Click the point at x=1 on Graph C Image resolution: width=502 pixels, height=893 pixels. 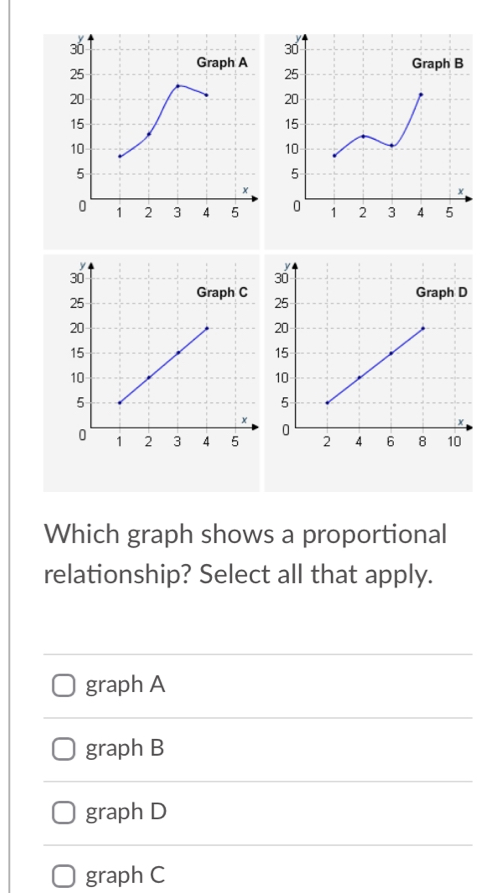click(120, 403)
